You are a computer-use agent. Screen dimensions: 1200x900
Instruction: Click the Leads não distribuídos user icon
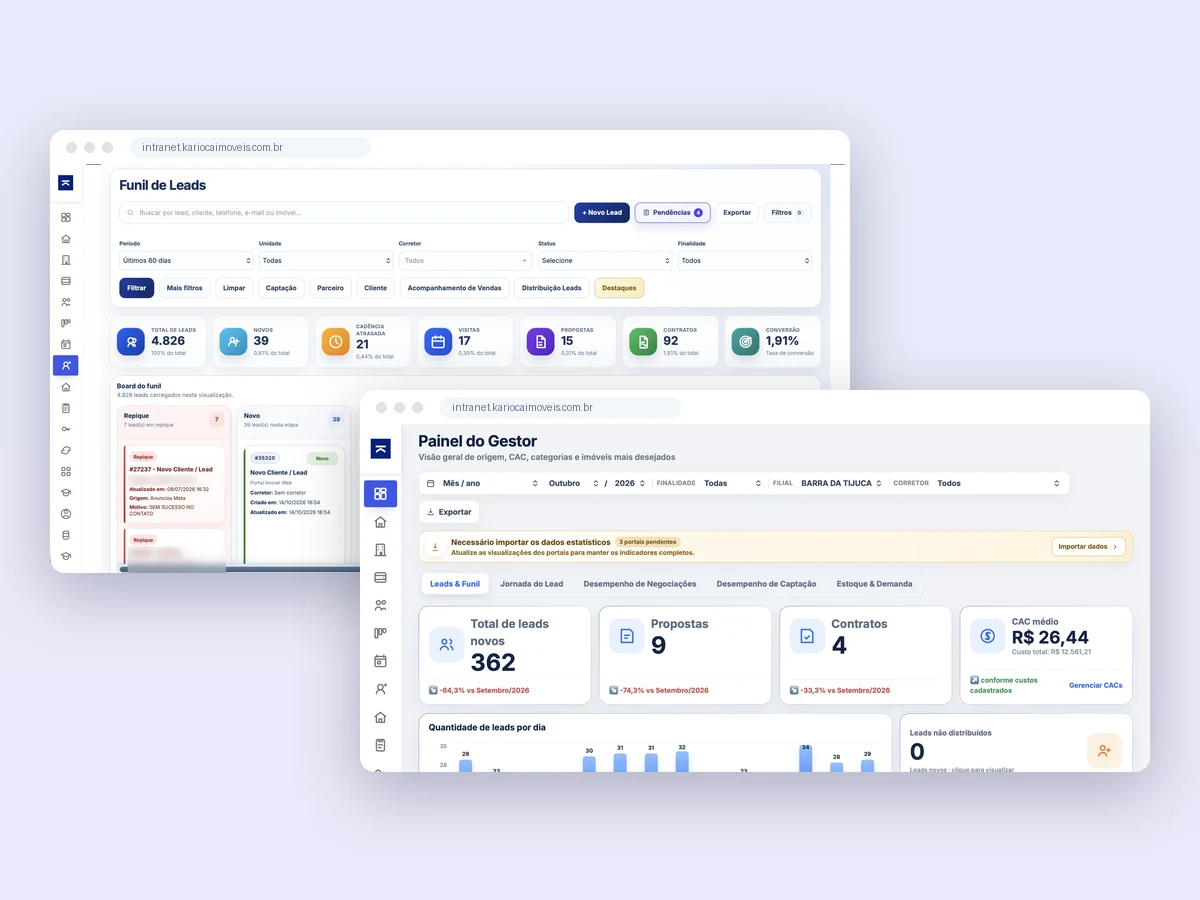pyautogui.click(x=1104, y=750)
